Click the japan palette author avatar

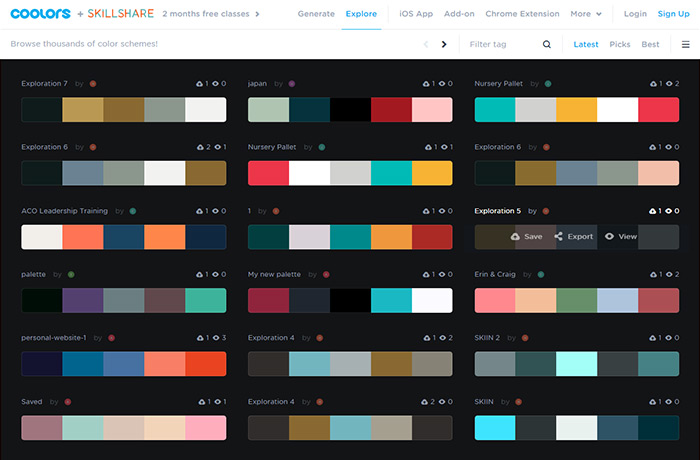(292, 84)
